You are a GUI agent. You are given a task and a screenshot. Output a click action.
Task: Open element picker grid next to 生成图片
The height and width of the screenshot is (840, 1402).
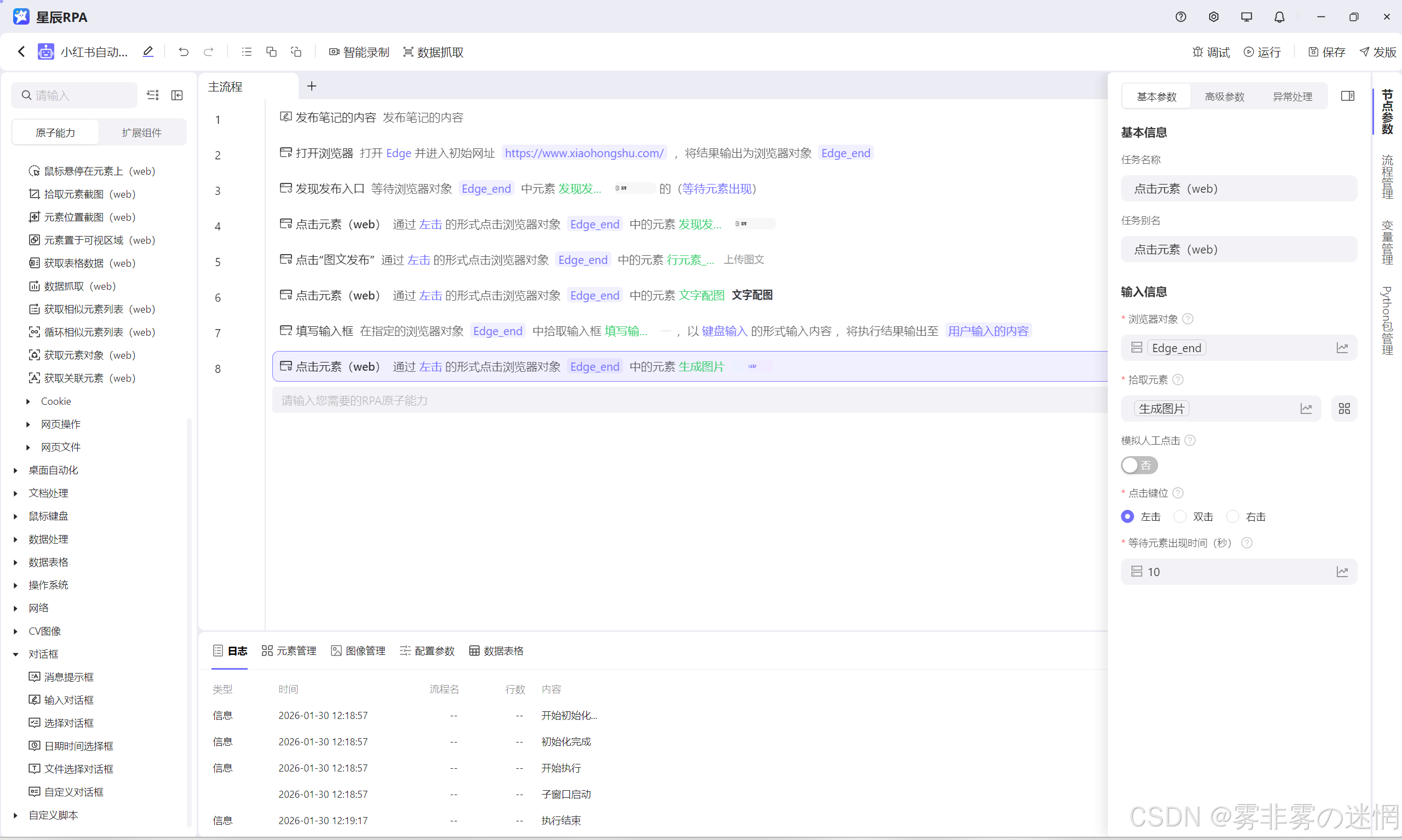(1344, 409)
